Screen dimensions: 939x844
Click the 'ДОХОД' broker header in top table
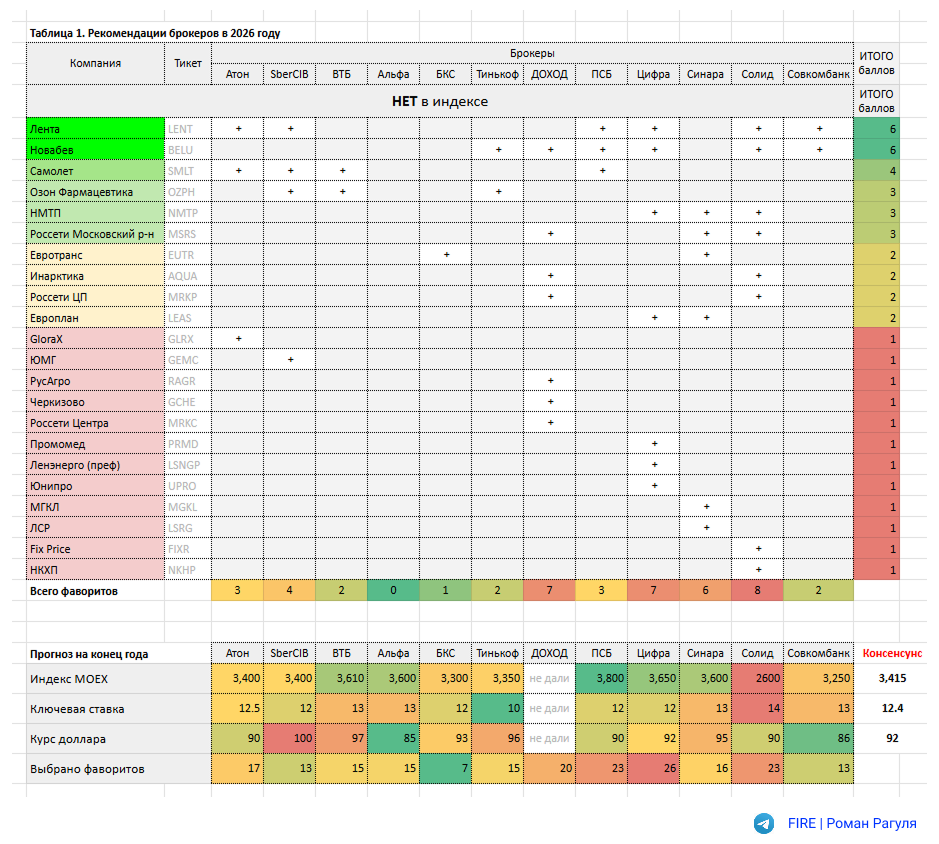coord(549,74)
